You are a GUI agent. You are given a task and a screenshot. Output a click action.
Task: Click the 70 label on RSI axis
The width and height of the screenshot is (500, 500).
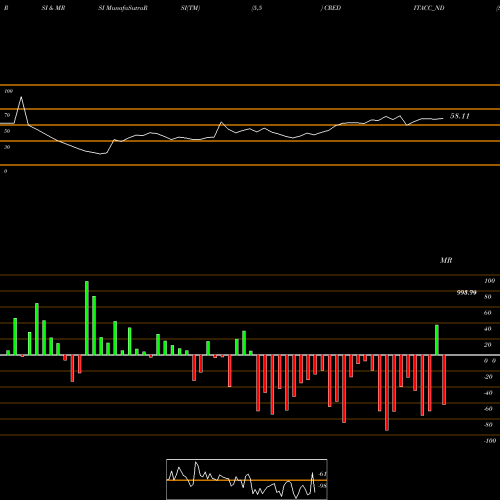7,115
